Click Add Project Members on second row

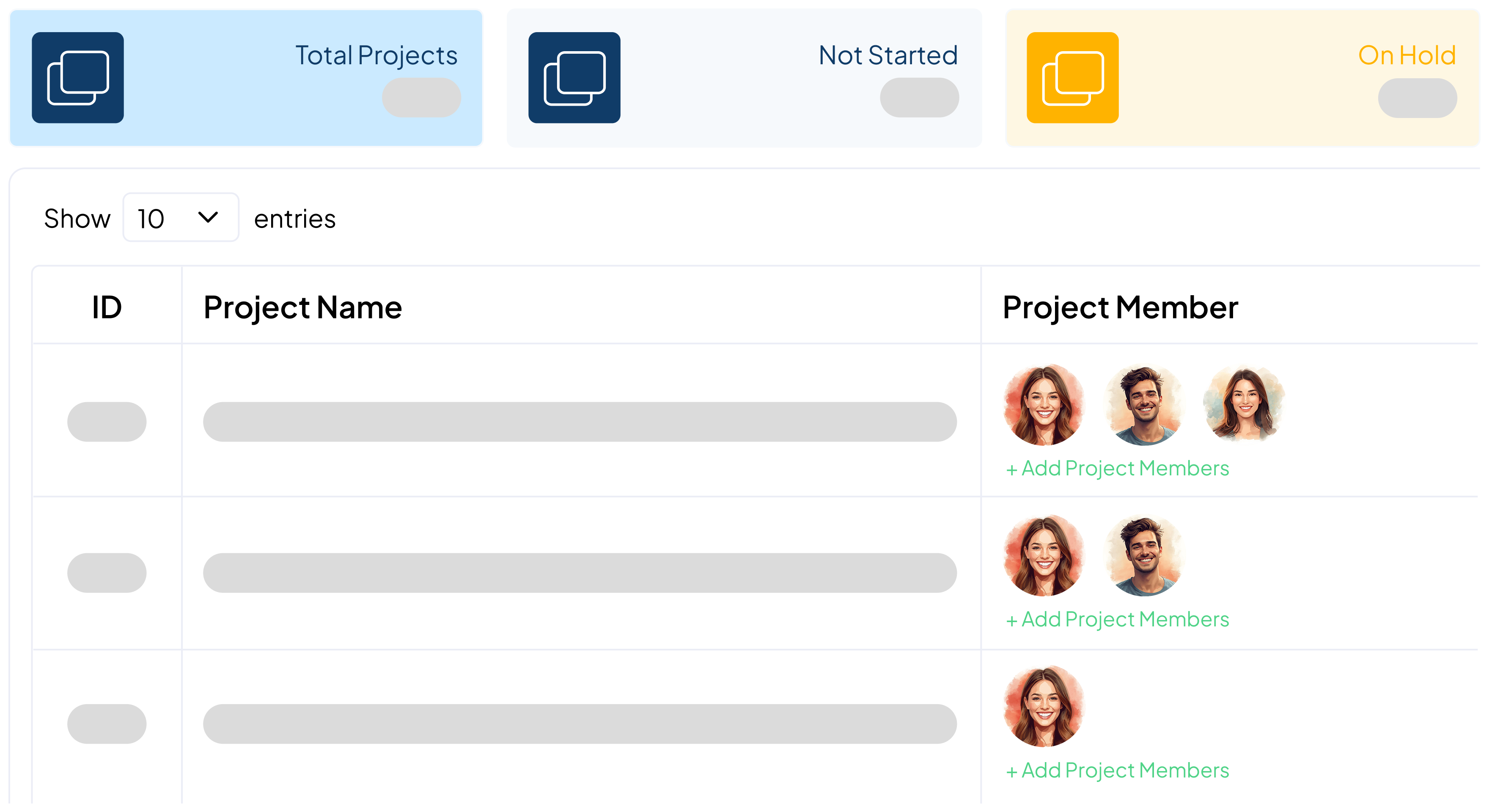[x=1117, y=619]
